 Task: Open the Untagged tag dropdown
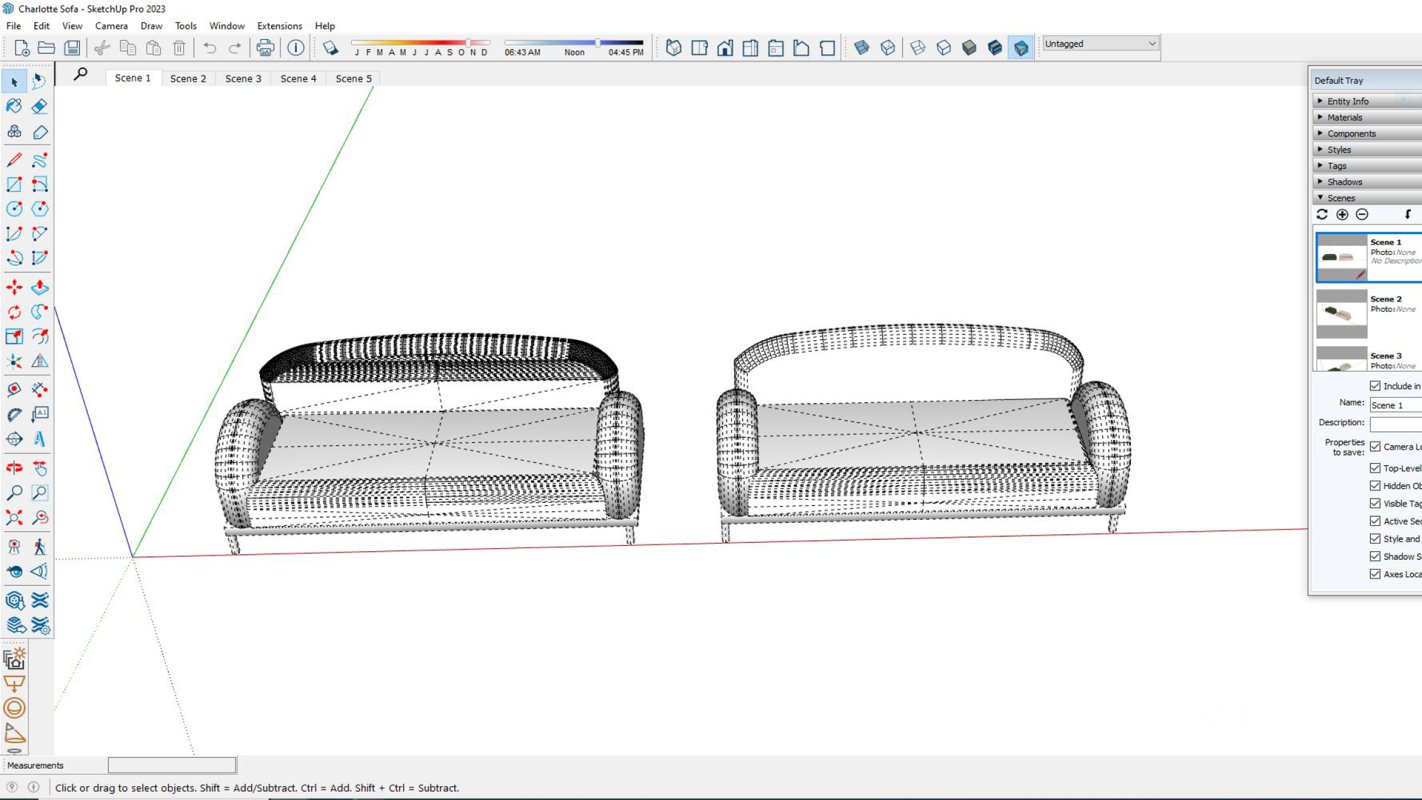(1100, 44)
